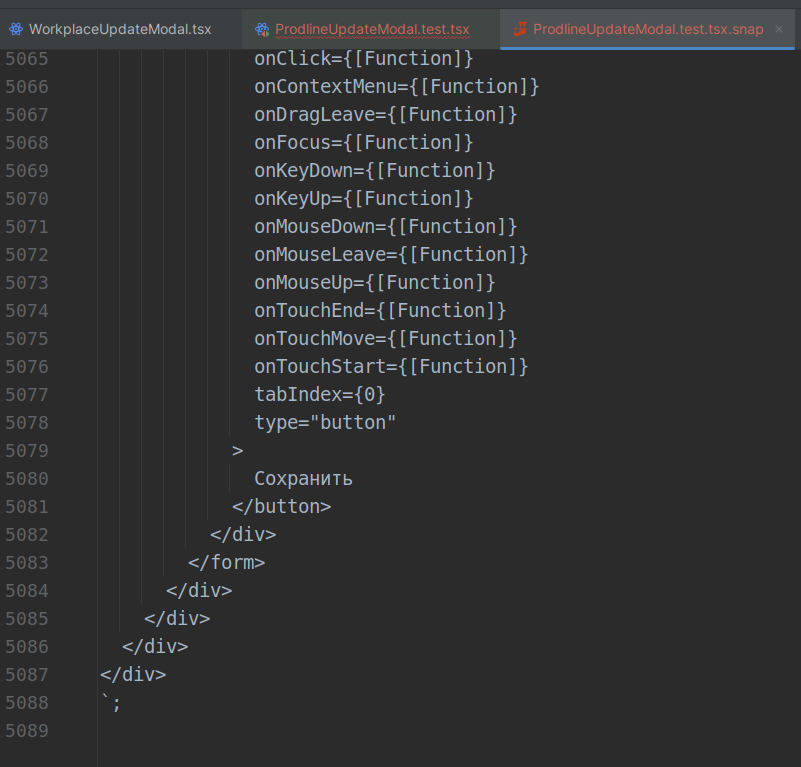Place cursor on onMouseDown={[Function]} line

[386, 227]
